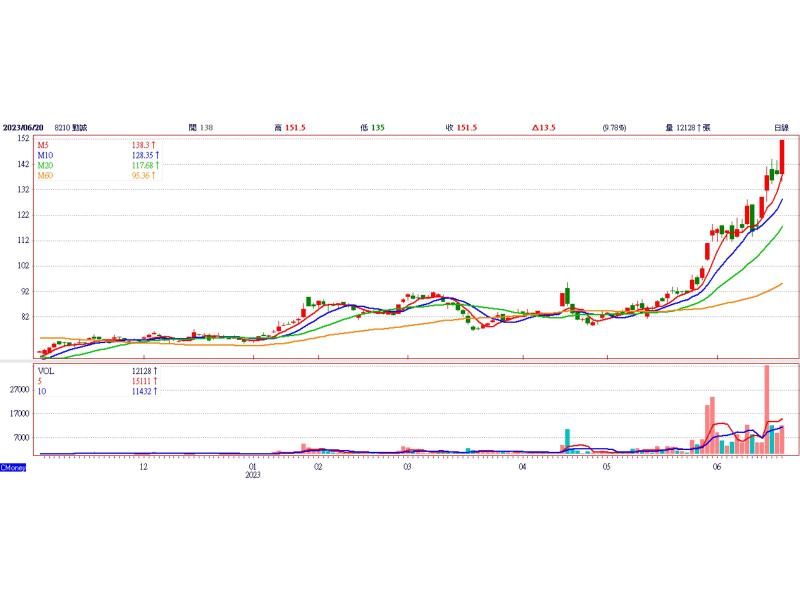This screenshot has width=800, height=600.
Task: Click the CMoney logo badge
Action: [x=13, y=467]
